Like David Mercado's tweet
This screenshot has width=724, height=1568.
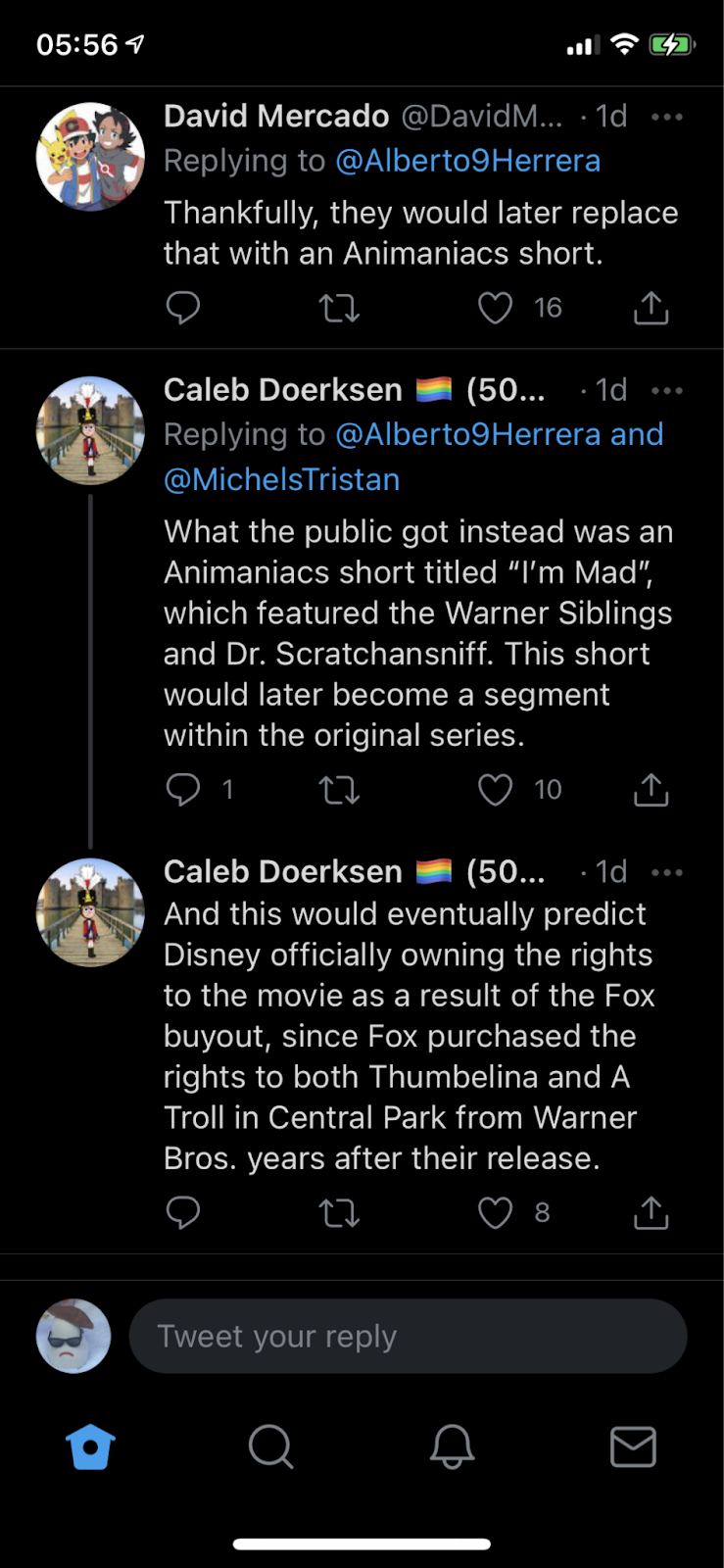tap(495, 308)
